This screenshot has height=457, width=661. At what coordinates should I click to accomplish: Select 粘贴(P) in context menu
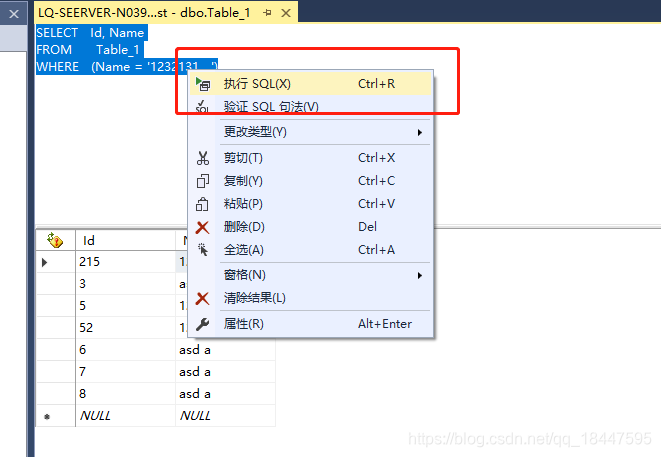[311, 204]
